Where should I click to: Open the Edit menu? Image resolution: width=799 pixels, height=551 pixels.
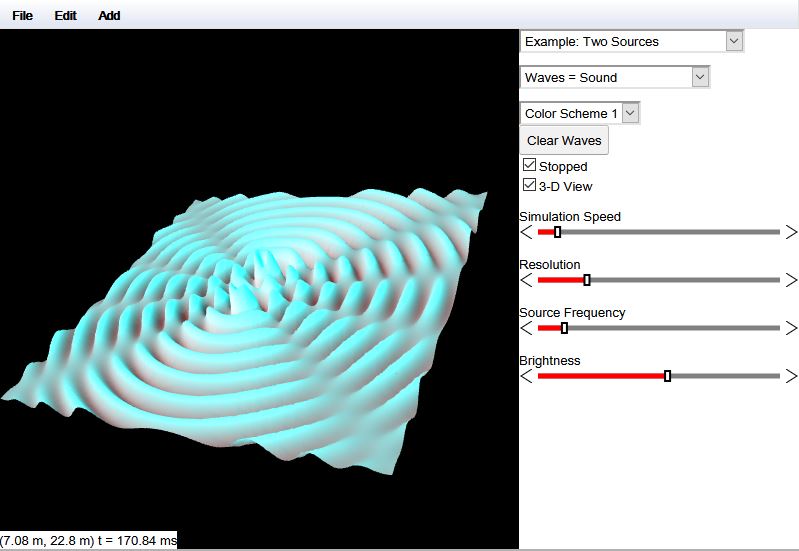pos(66,16)
